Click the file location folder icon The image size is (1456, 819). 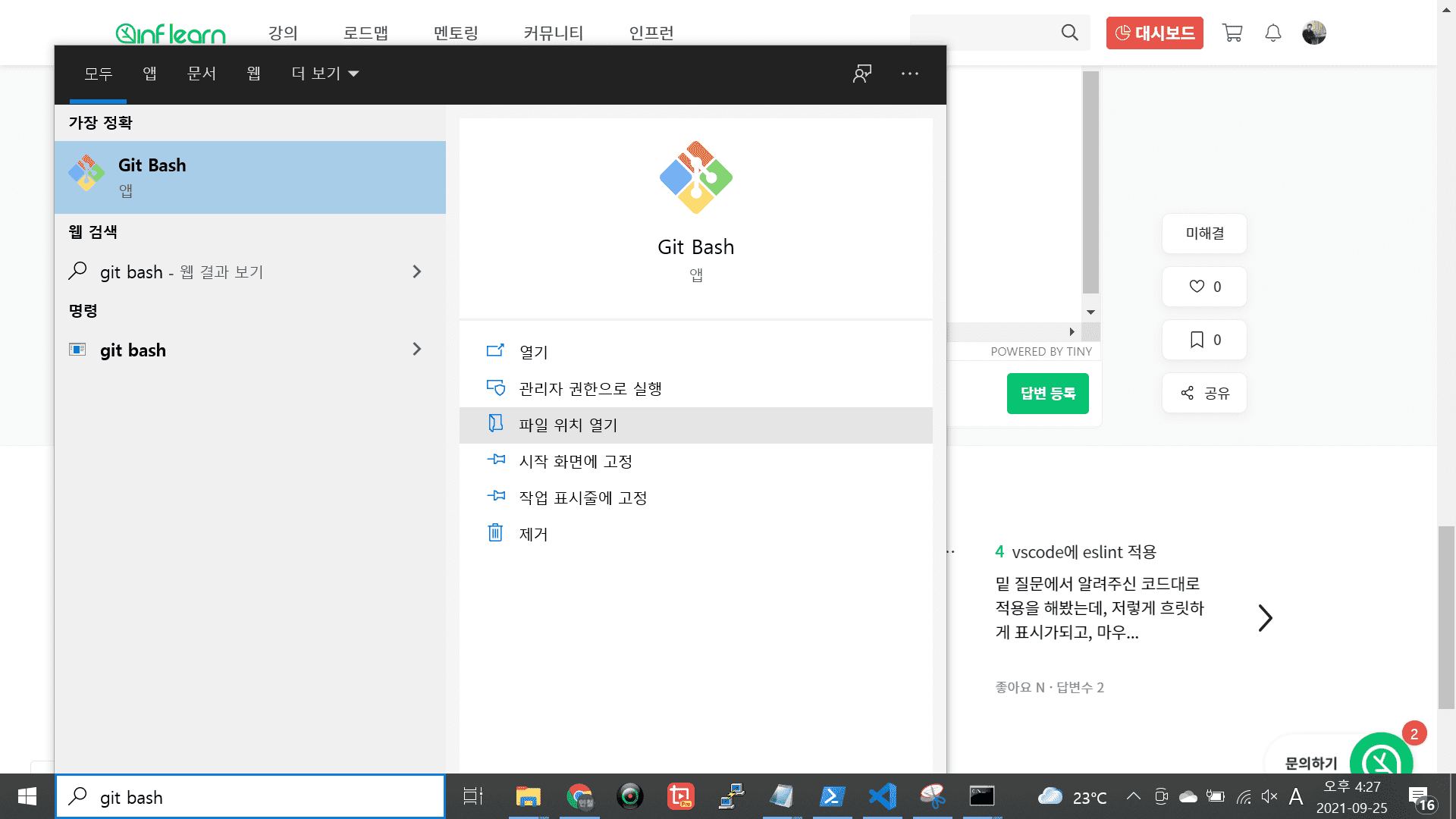(x=495, y=423)
